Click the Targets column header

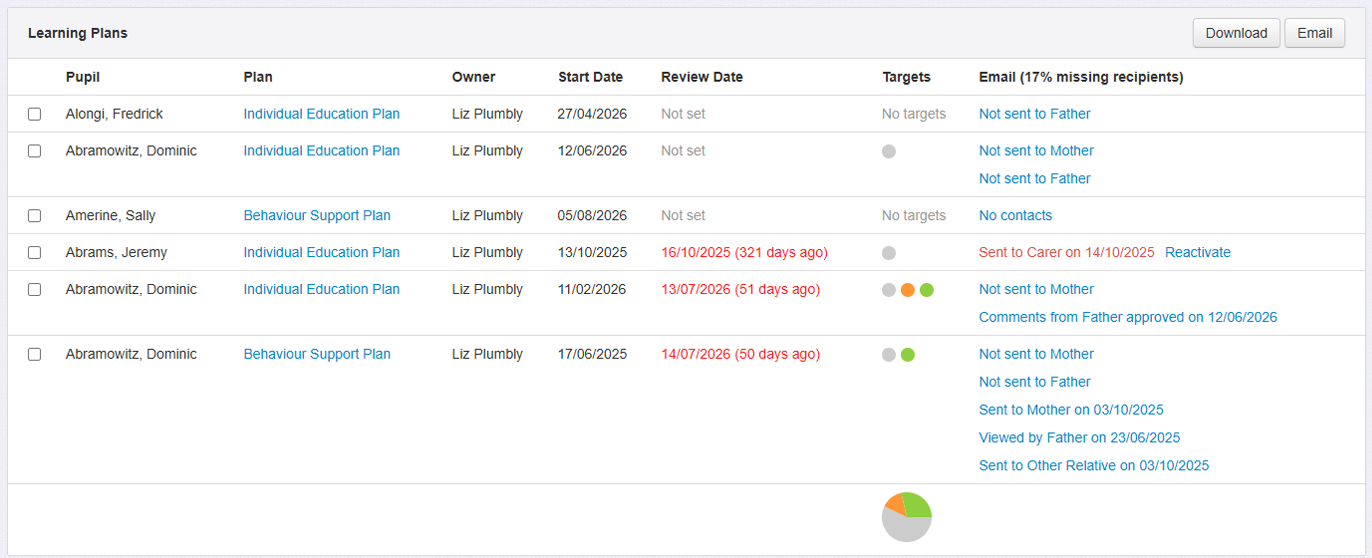tap(906, 77)
